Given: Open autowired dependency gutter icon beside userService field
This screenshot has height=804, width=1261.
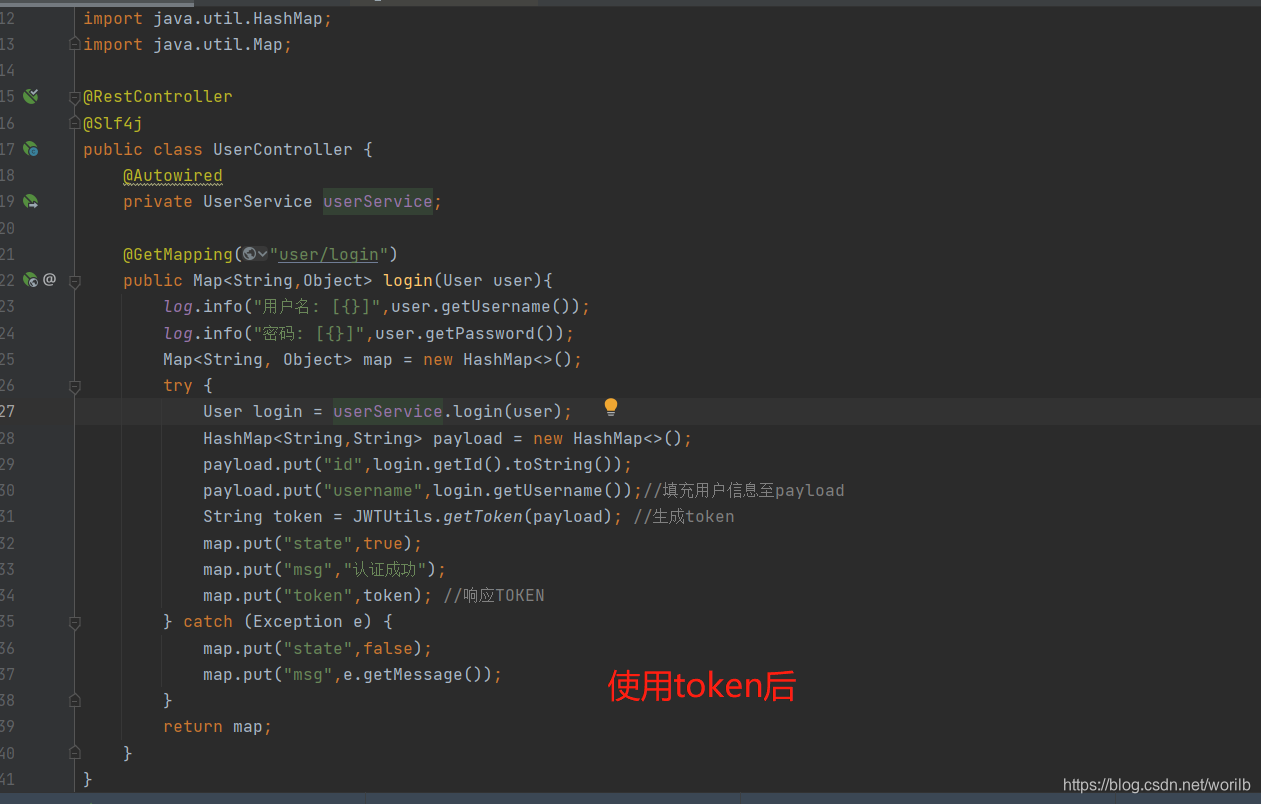Looking at the screenshot, I should coord(31,201).
